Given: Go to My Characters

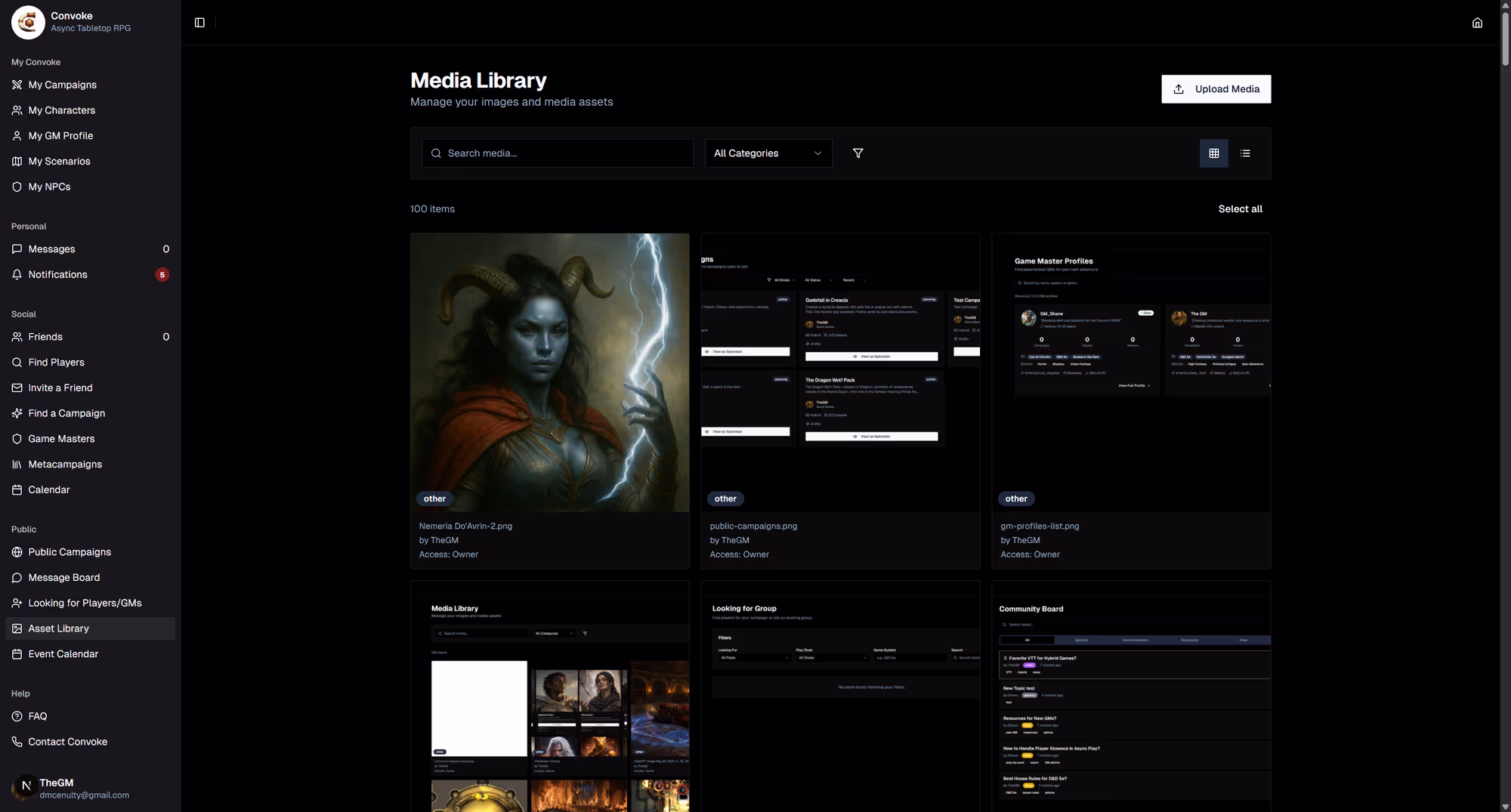Looking at the screenshot, I should click(62, 110).
